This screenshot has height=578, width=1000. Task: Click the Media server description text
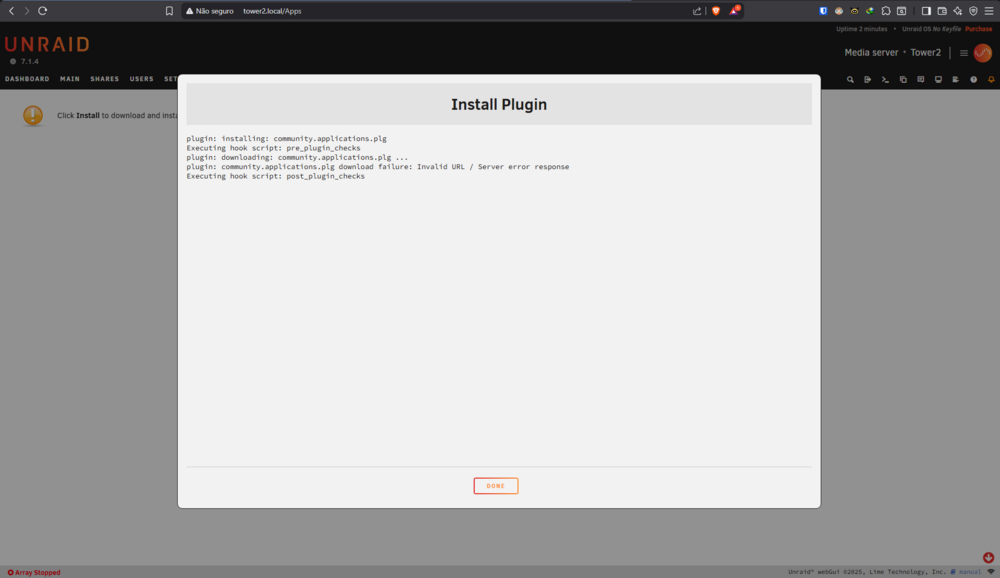(x=871, y=52)
